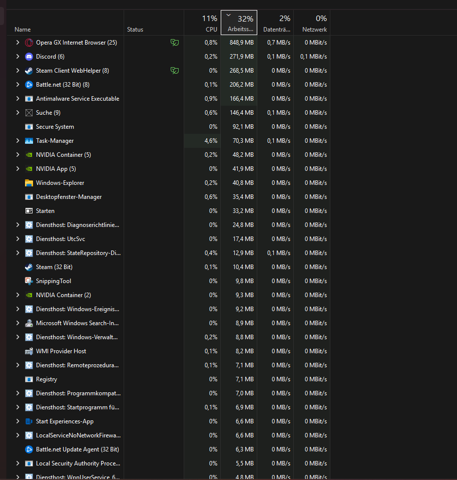Click the Starten process icon
Image resolution: width=457 pixels, height=480 pixels.
click(29, 211)
